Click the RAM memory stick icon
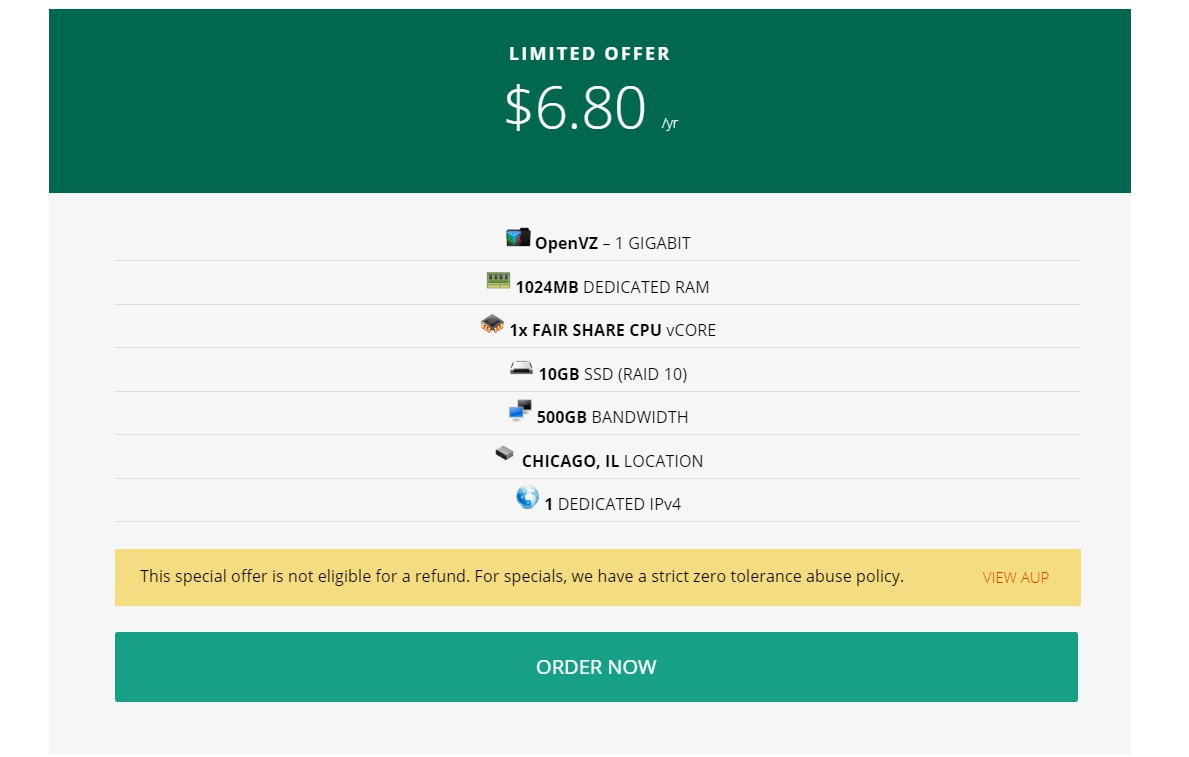 [x=498, y=281]
